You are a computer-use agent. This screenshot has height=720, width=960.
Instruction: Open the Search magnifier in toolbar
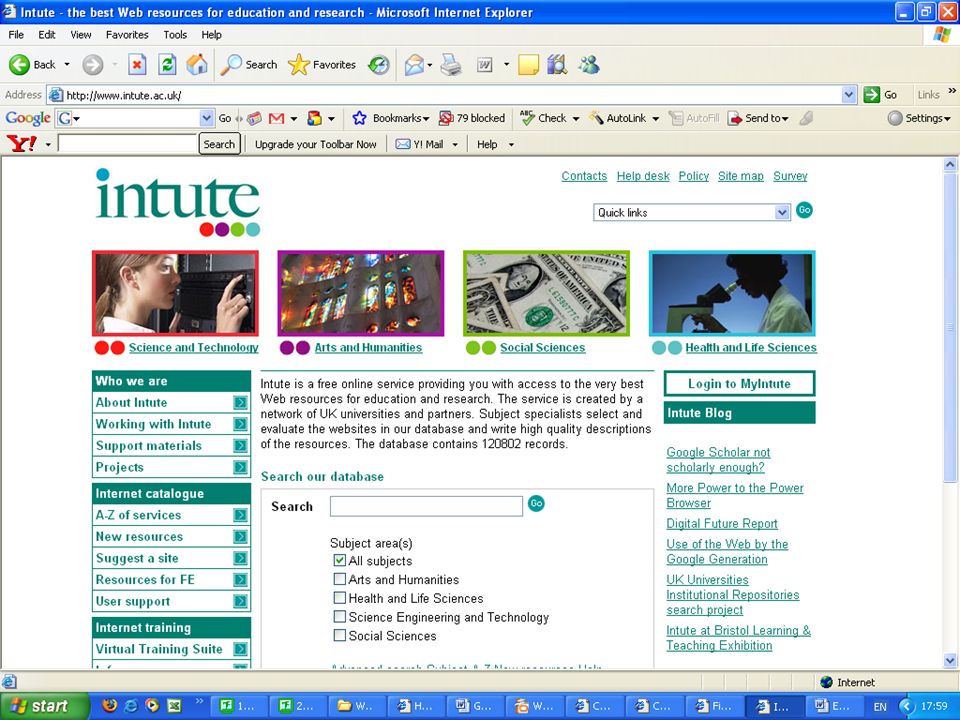coord(231,64)
